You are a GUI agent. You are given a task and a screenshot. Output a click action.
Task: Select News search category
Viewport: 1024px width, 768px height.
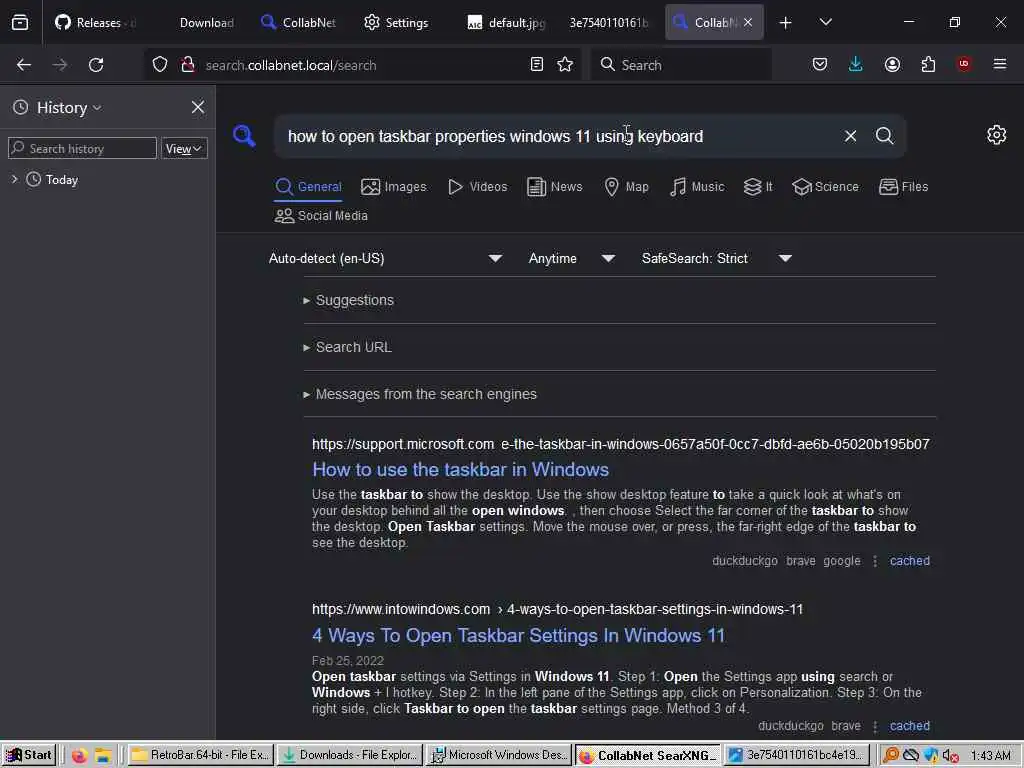[554, 187]
